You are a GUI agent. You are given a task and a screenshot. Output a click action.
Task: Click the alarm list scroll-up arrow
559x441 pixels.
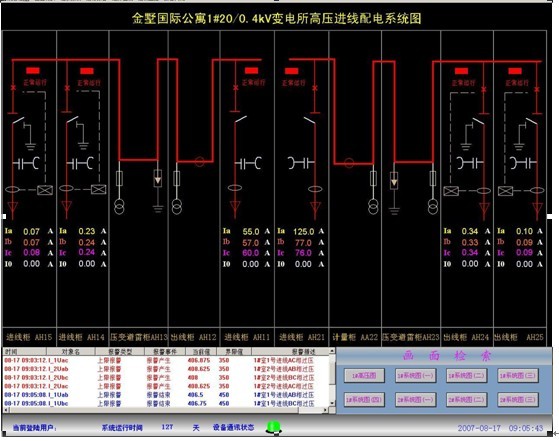[x=332, y=351]
